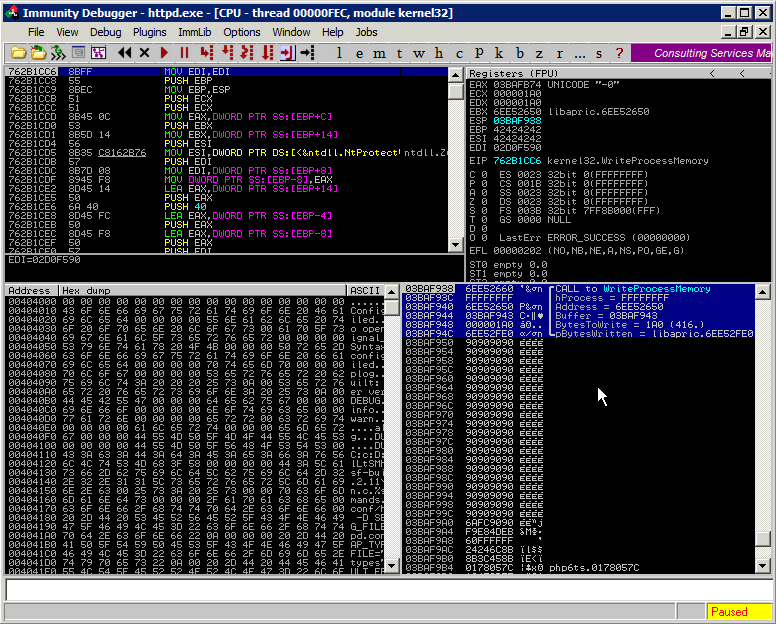
Task: Open the ImmLib menu
Action: coord(194,32)
